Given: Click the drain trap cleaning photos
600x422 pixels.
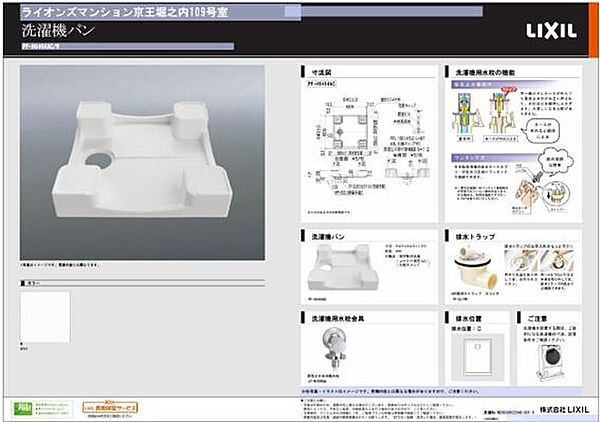Looking at the screenshot, I should pos(540,260).
